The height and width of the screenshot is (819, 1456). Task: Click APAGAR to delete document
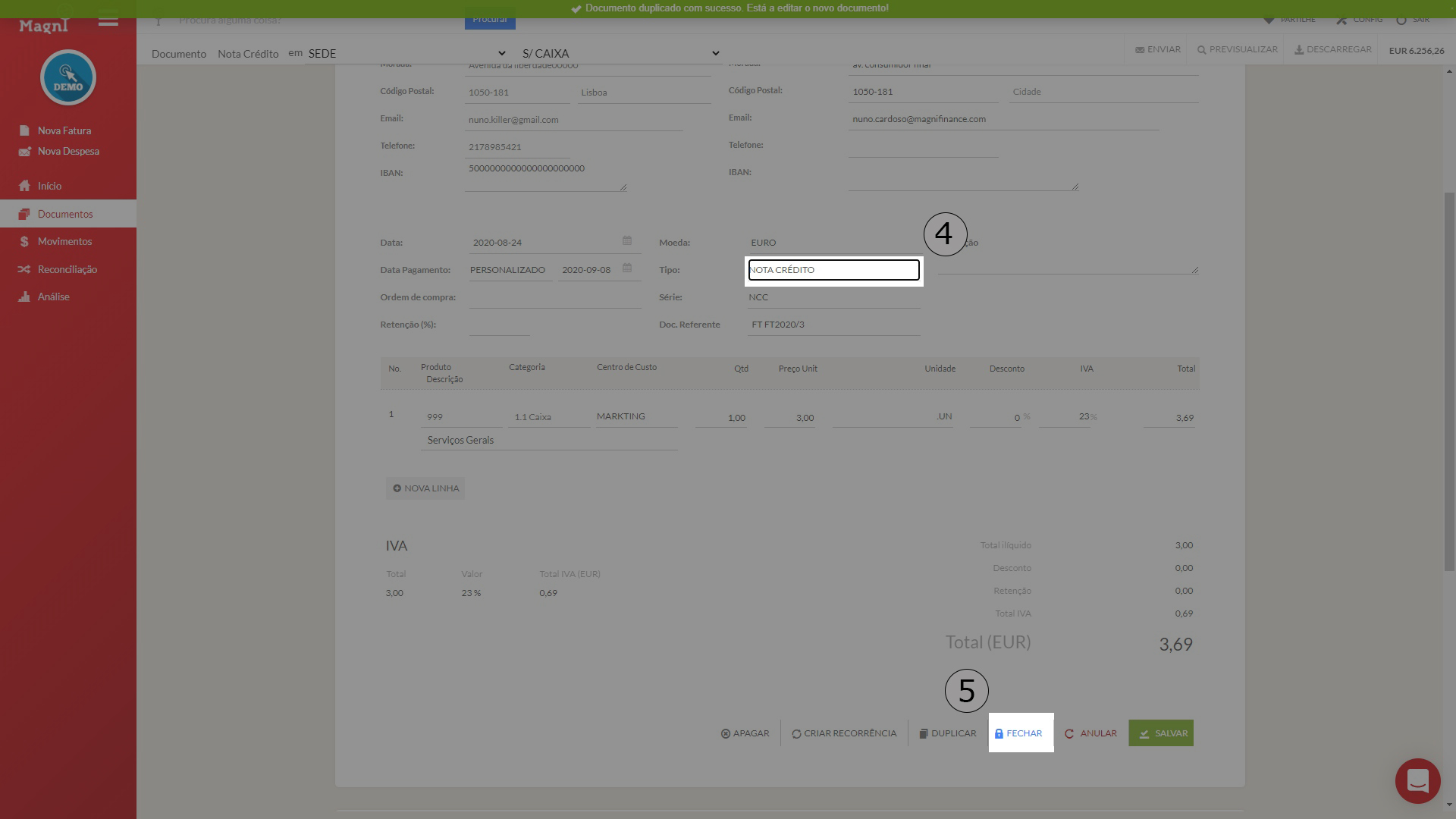pos(745,733)
